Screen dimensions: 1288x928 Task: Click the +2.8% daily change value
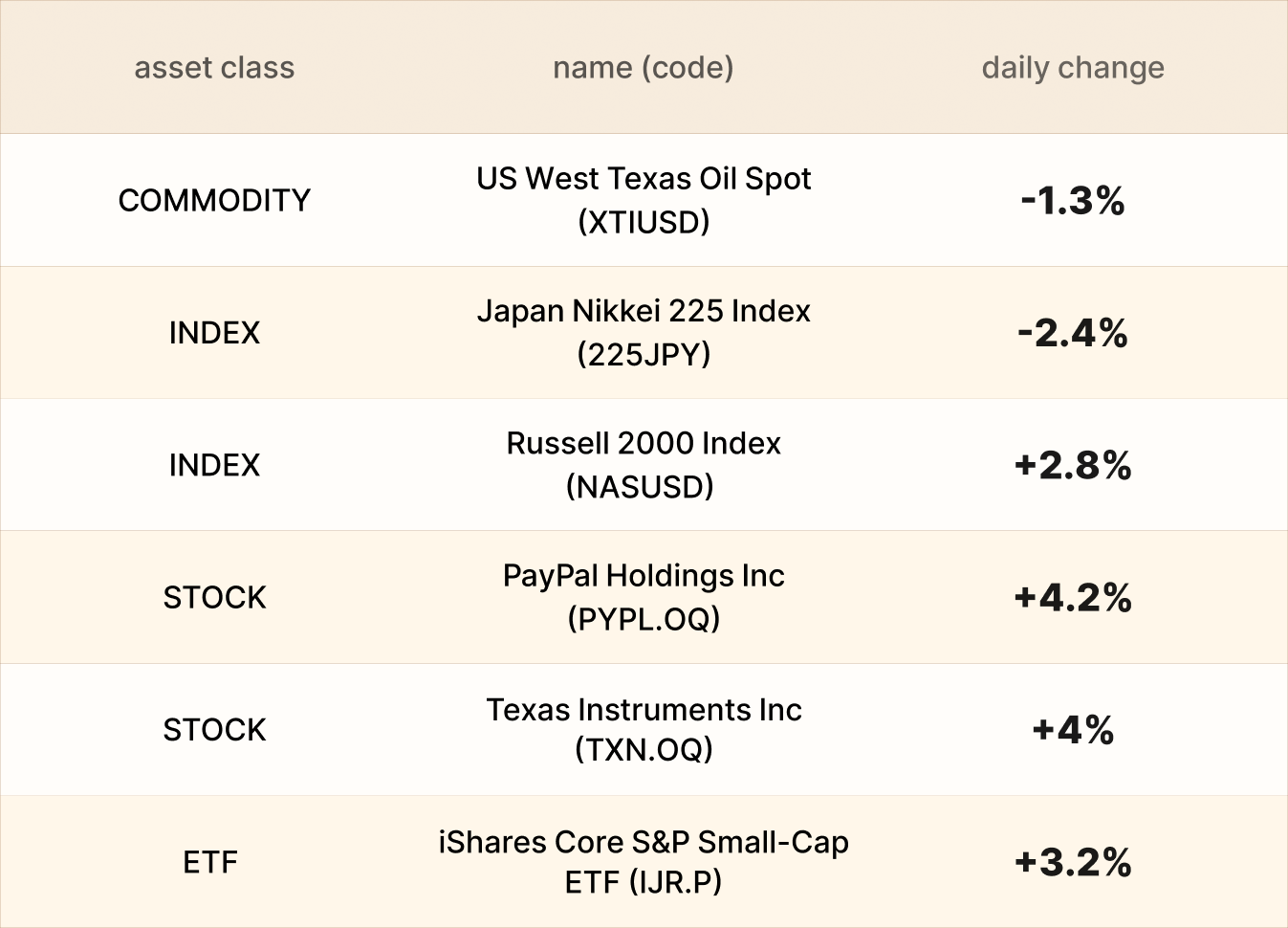[x=1072, y=466]
